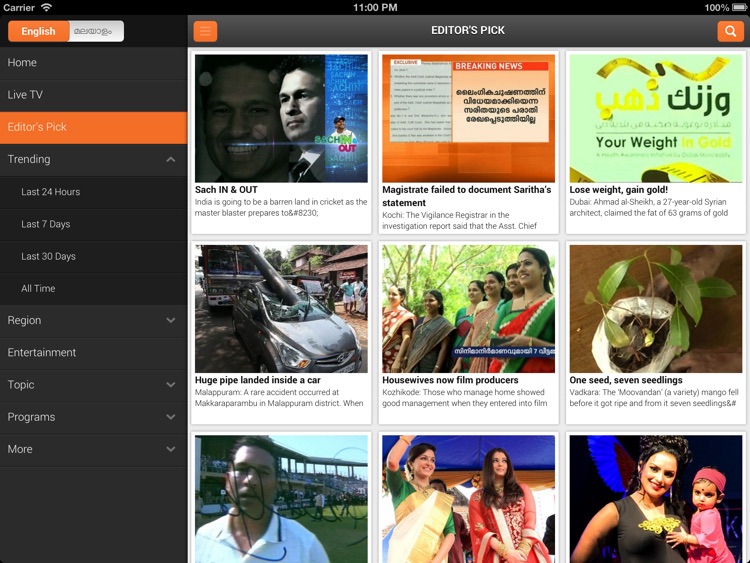Screen dimensions: 750x563
Task: Tap EDITOR'S PICK title in header
Action: pyautogui.click(x=468, y=30)
